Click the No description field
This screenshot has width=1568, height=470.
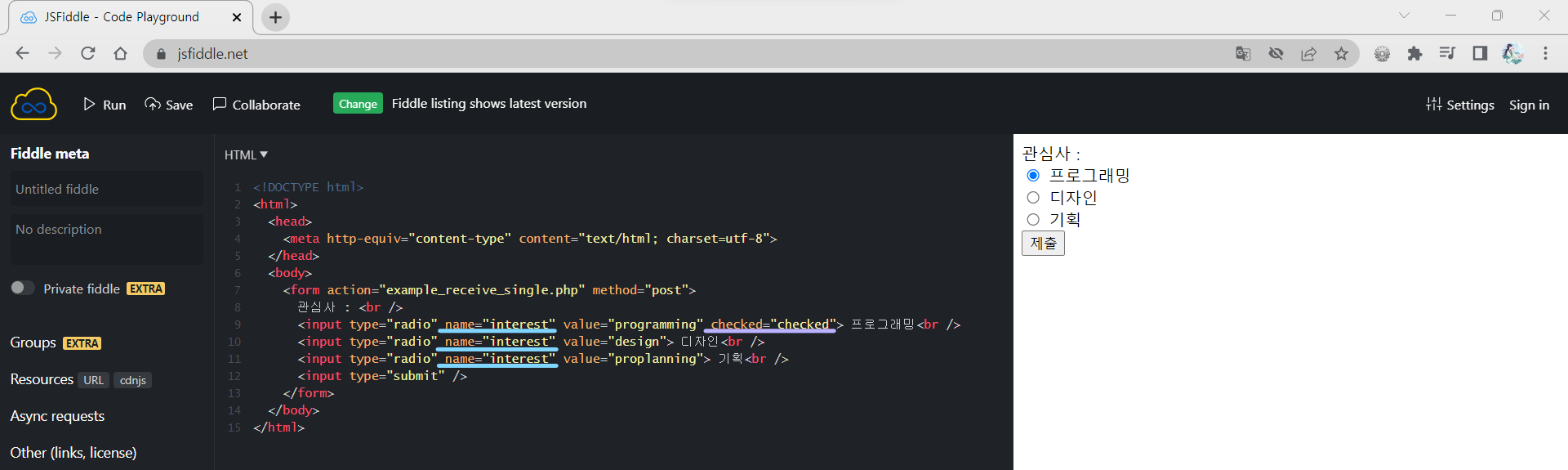point(106,239)
